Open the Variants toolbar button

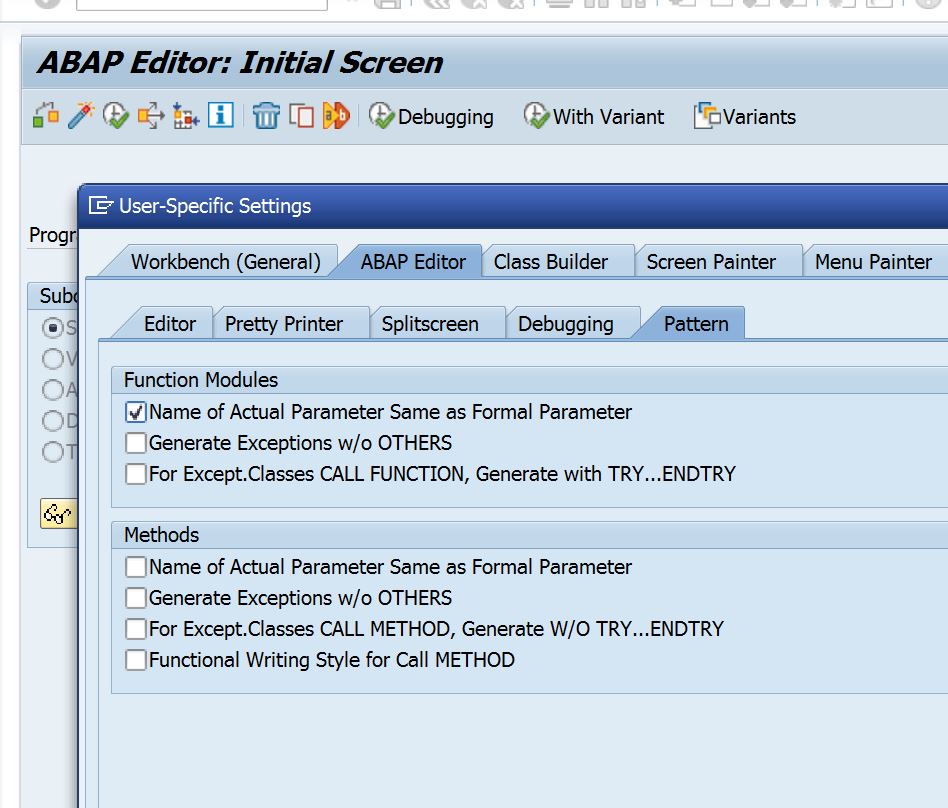coord(745,116)
